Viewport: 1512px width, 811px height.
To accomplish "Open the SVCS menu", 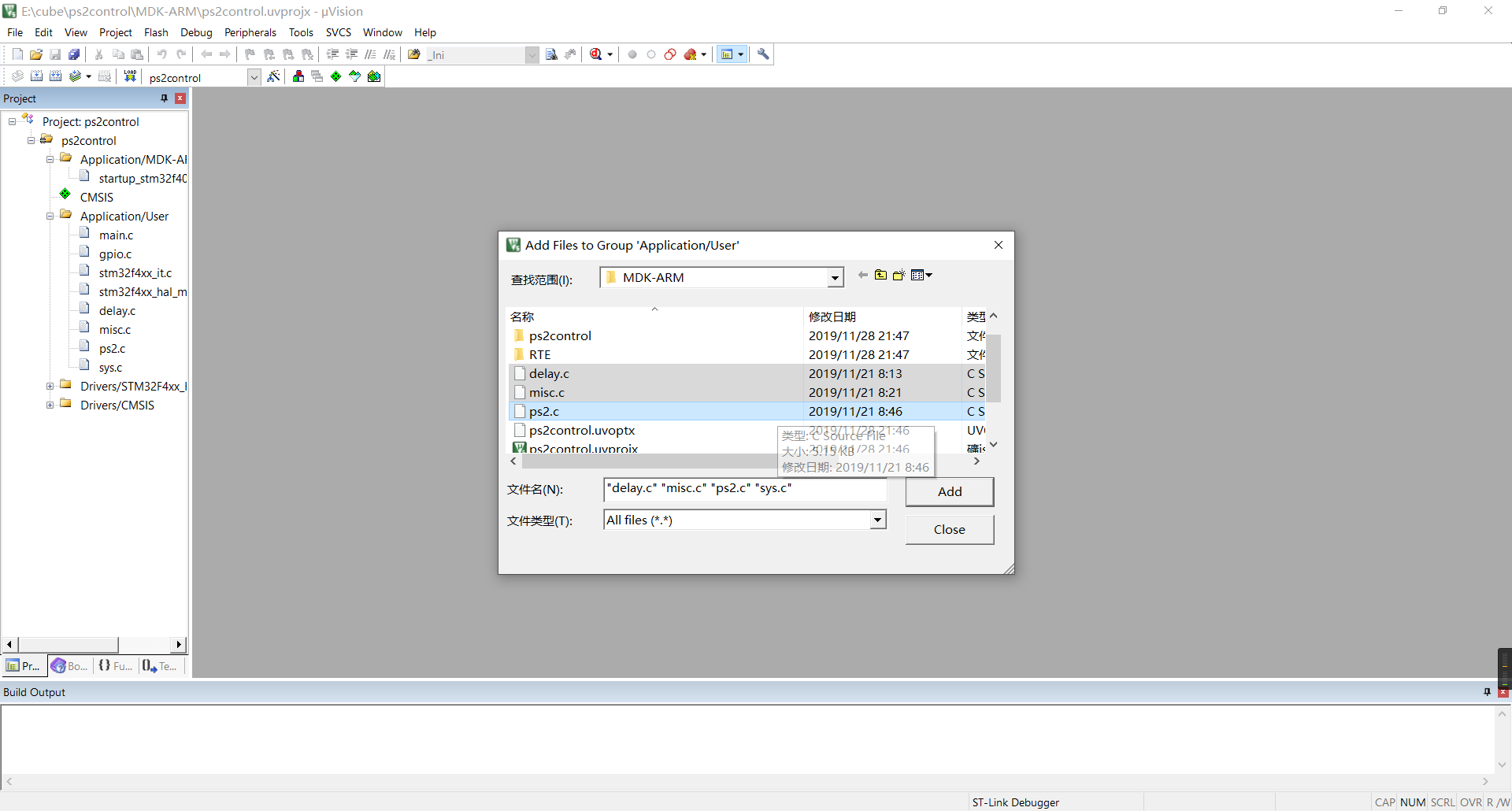I will [339, 32].
